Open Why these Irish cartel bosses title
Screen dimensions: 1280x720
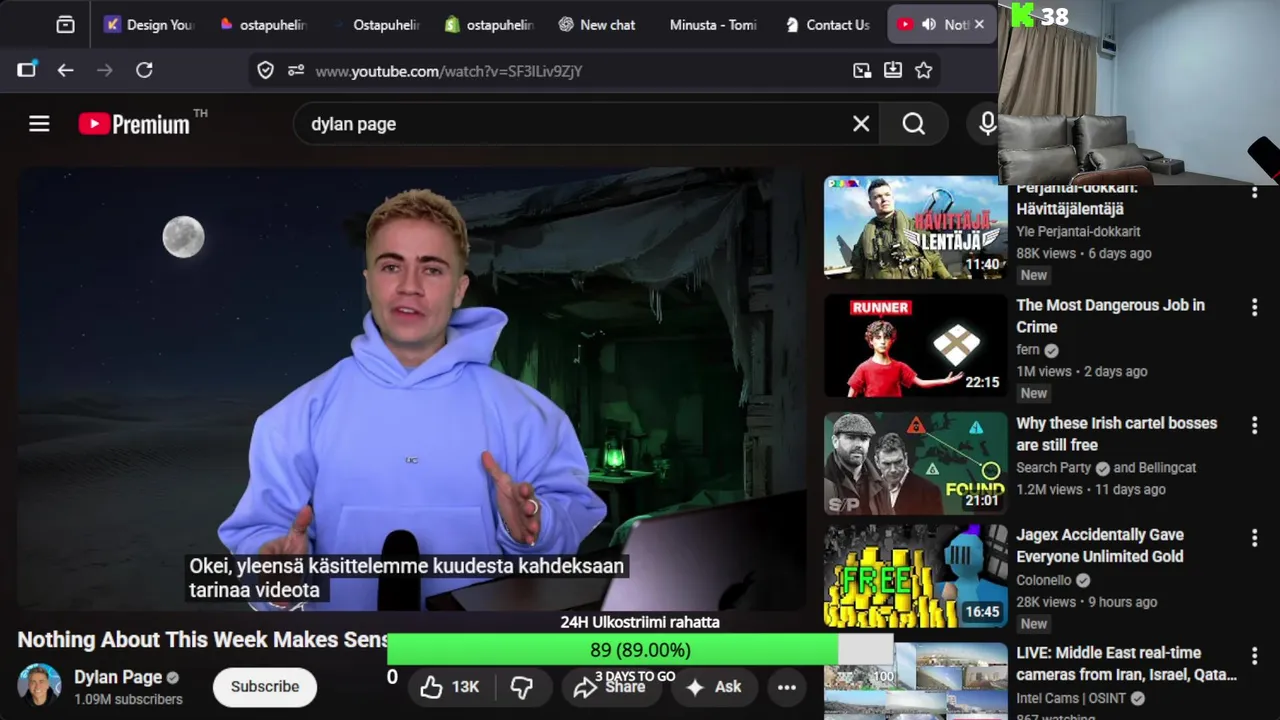[x=1116, y=434]
